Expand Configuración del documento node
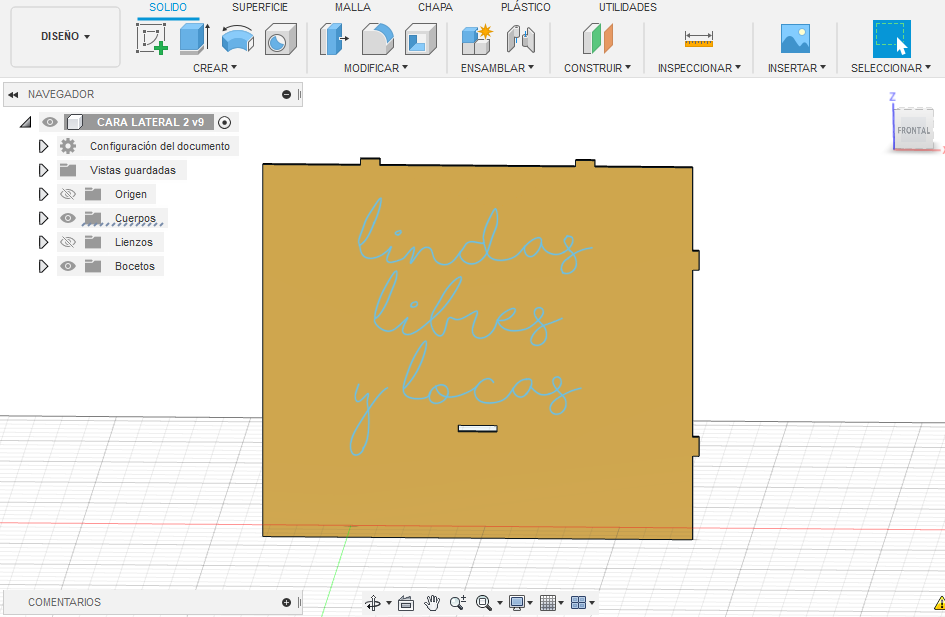This screenshot has height=617, width=945. coord(43,146)
